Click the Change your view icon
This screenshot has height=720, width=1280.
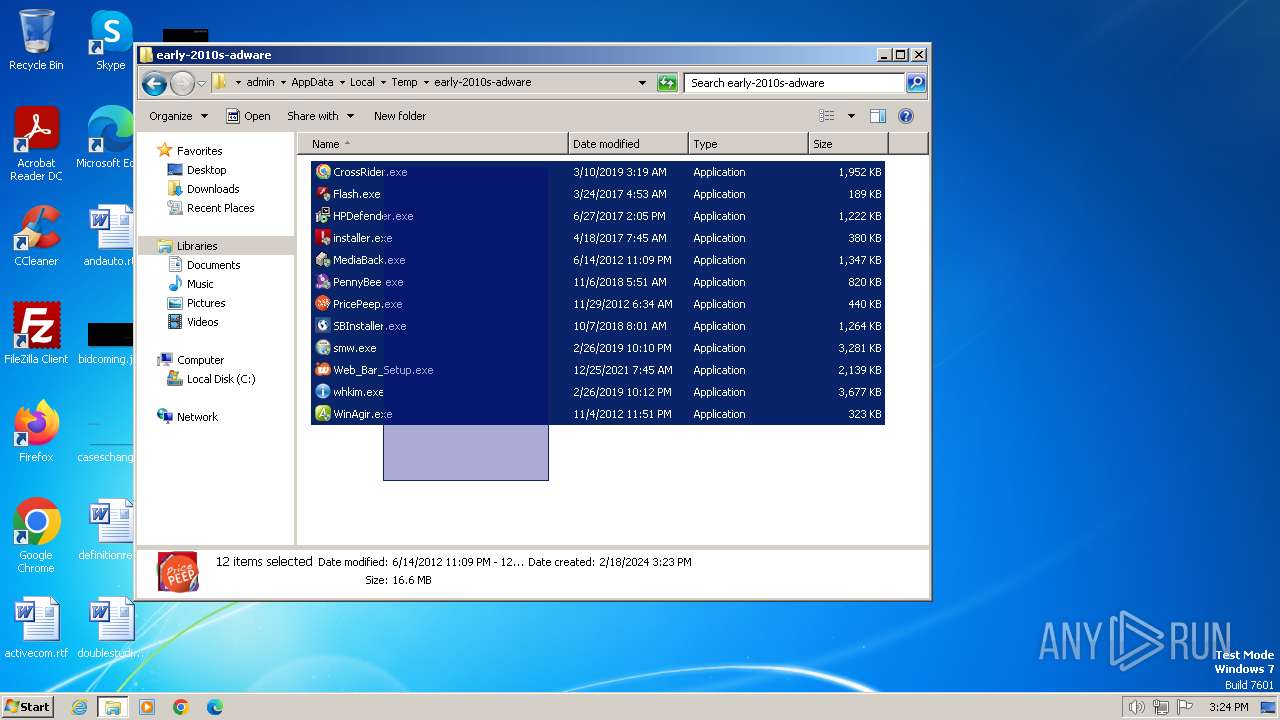[827, 116]
